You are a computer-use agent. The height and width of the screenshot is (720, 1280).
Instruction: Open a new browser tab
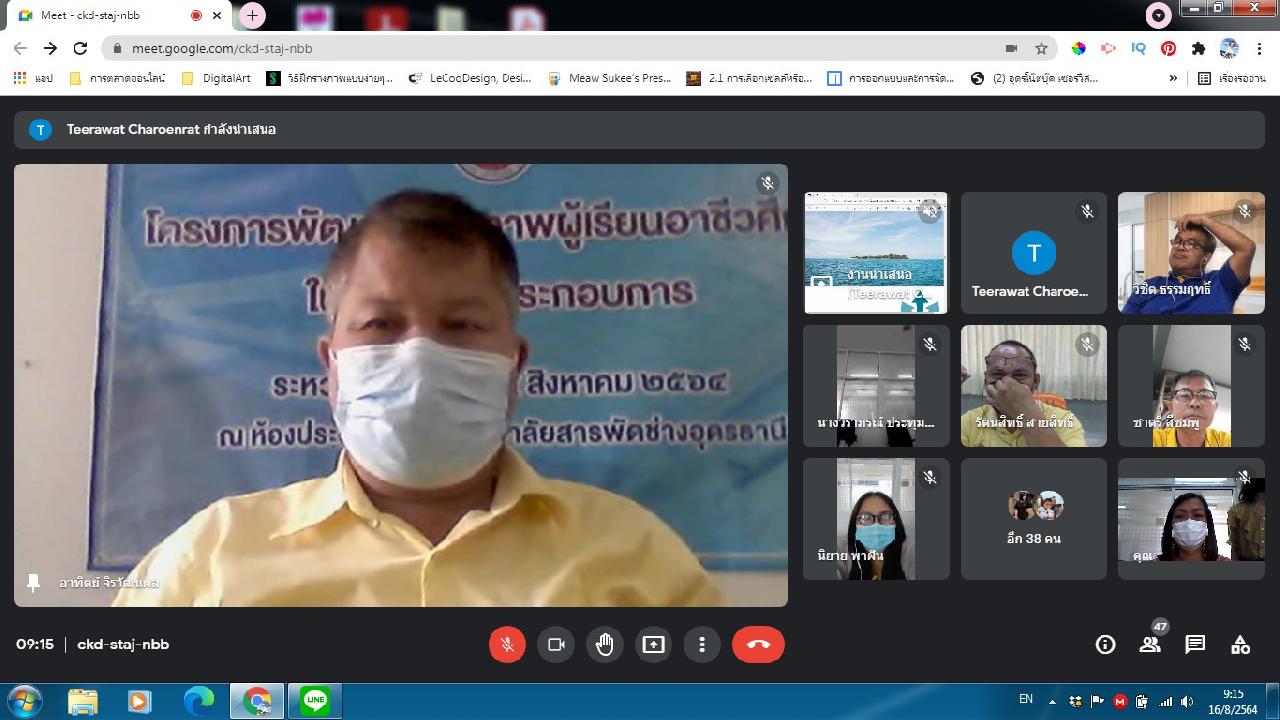coord(252,15)
